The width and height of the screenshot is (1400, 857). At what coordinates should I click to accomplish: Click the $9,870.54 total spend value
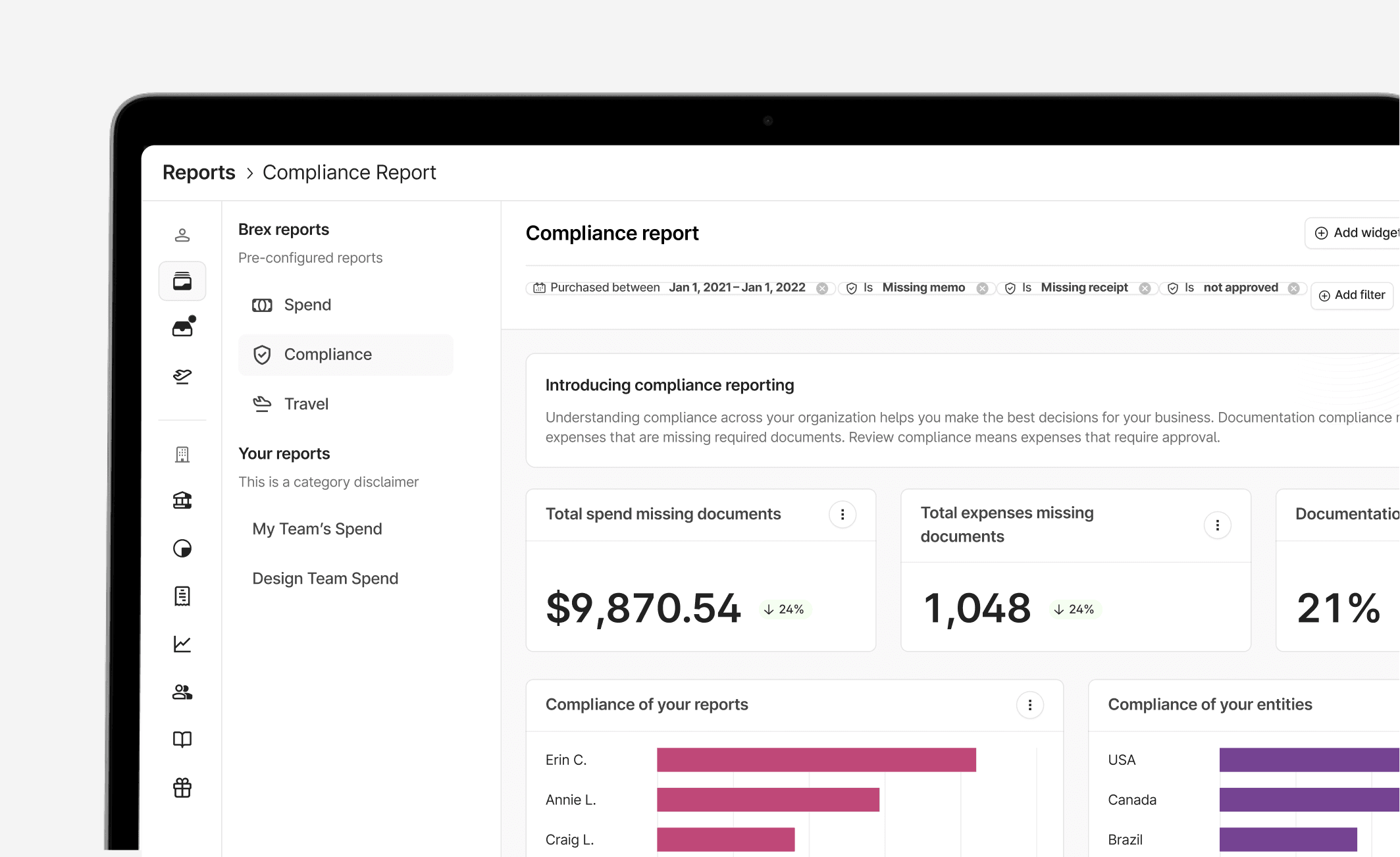click(643, 608)
